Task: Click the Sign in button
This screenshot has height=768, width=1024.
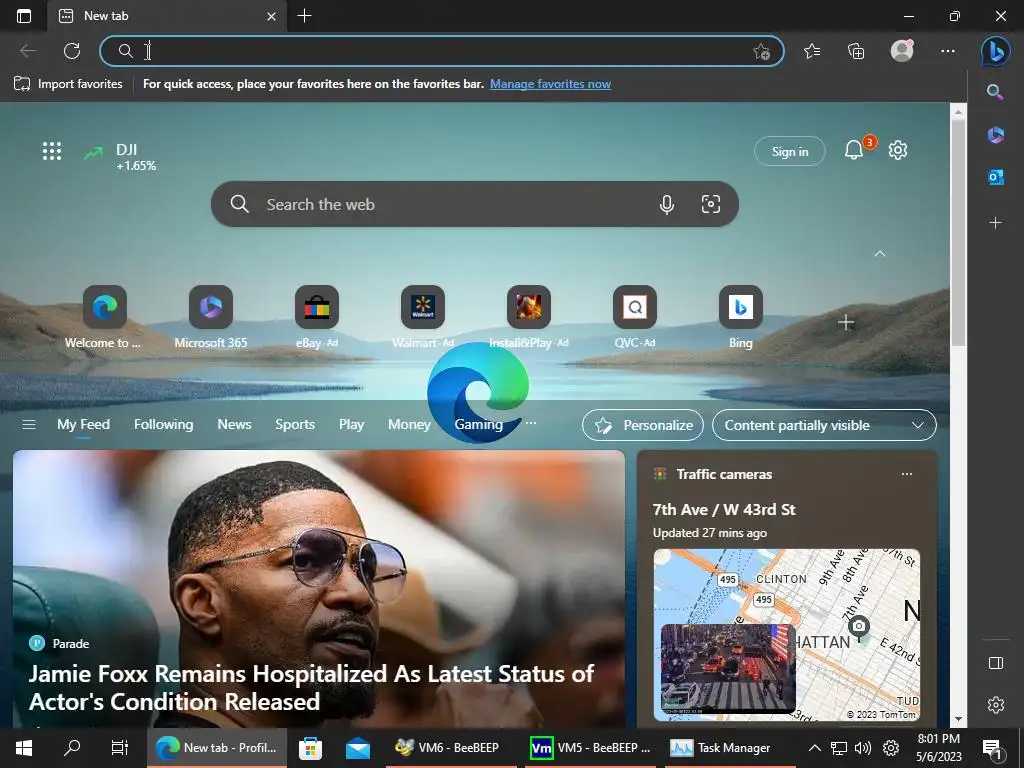Action: [790, 152]
